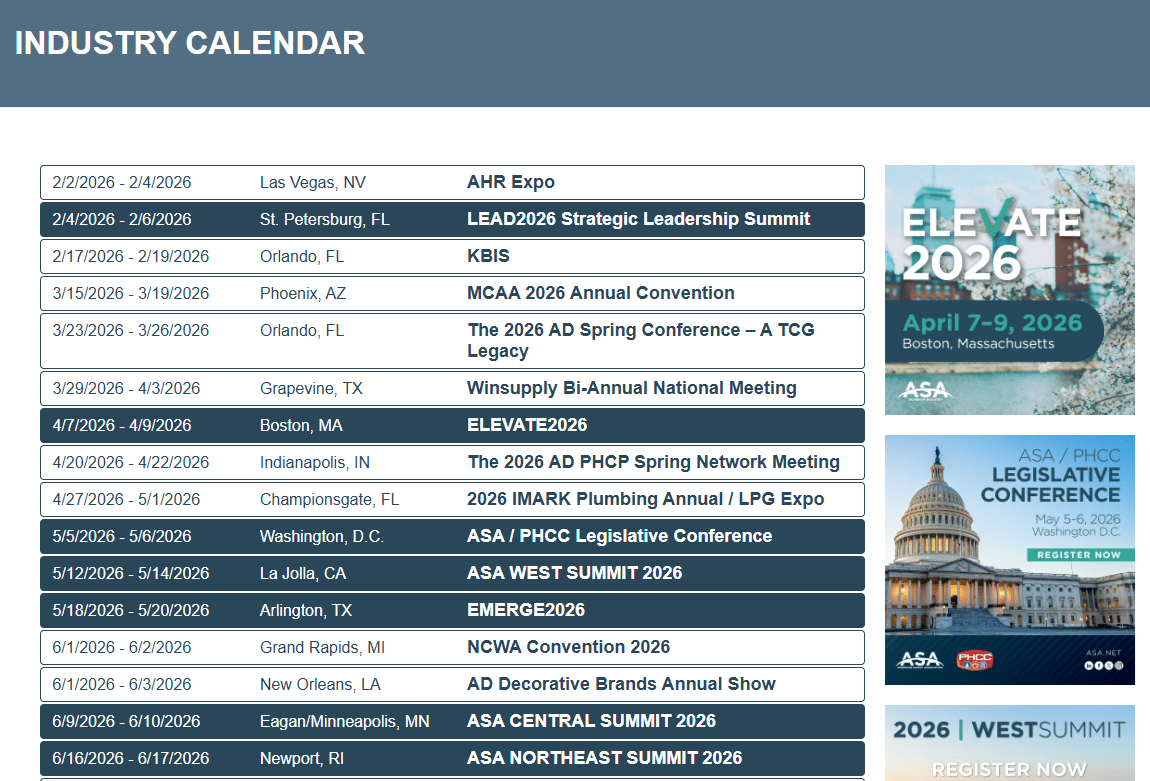The image size is (1150, 781).
Task: Click the ASA logo on ELEVATE banner
Action: (x=926, y=390)
